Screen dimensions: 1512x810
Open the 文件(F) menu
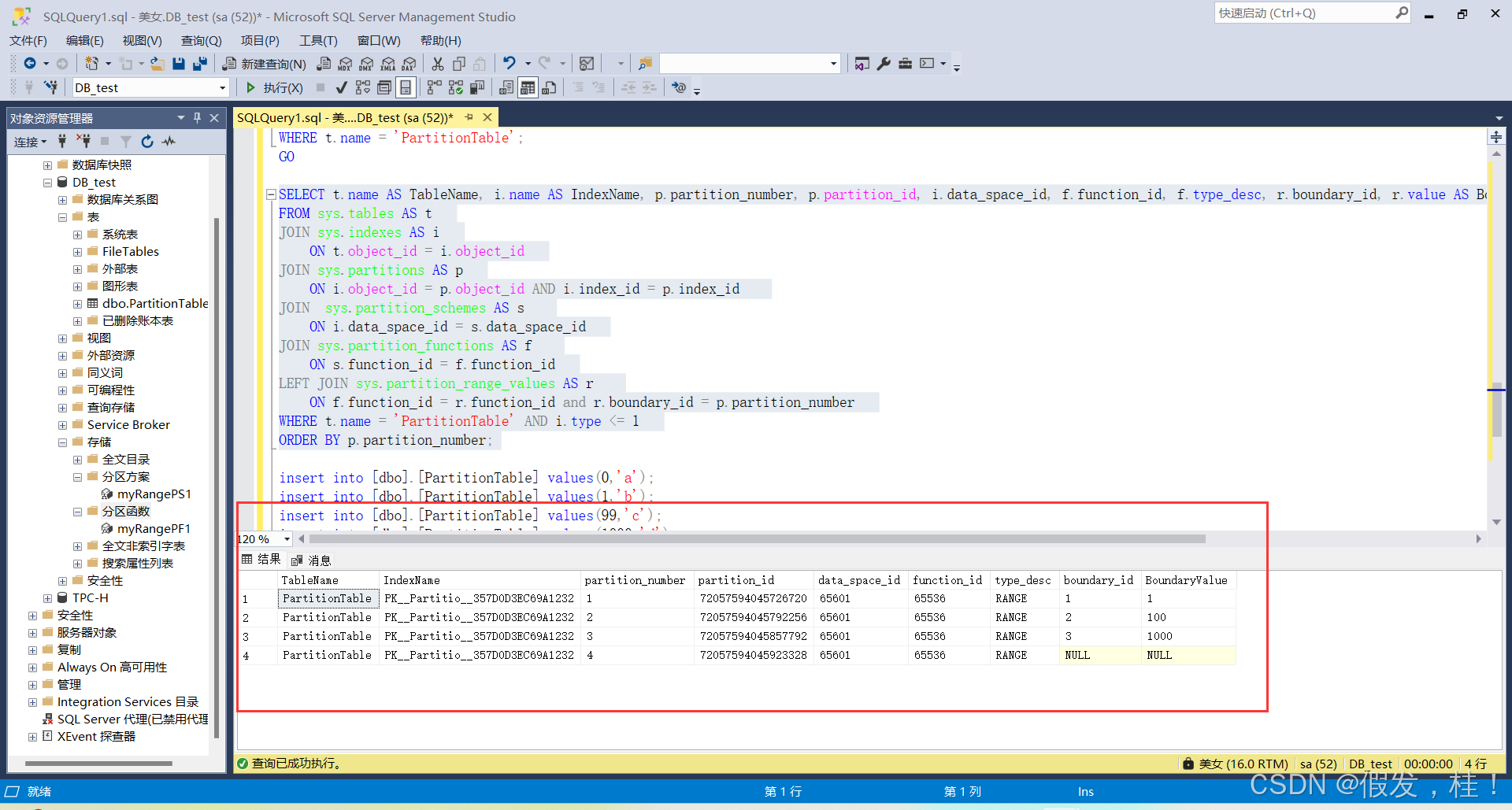(x=28, y=41)
